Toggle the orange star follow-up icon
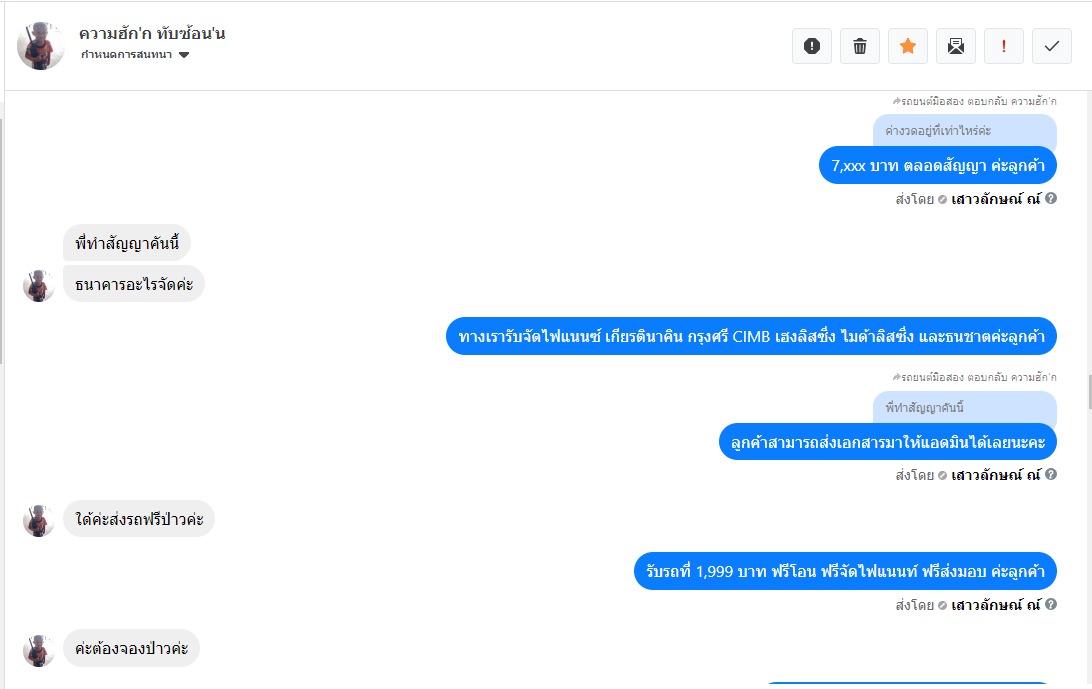The image size is (1092, 689). [x=907, y=46]
